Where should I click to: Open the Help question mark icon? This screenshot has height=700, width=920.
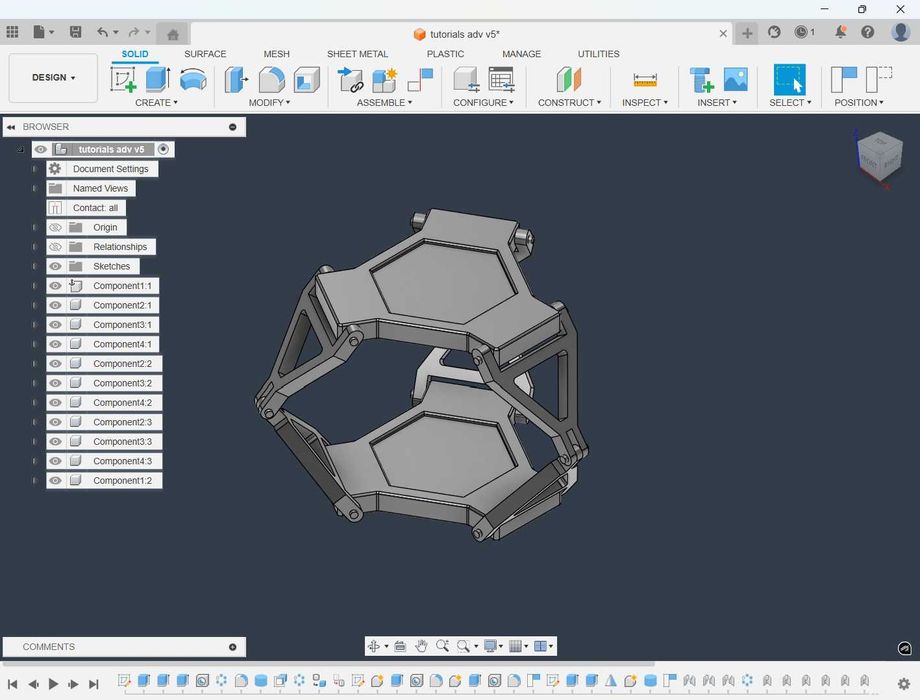pos(868,32)
